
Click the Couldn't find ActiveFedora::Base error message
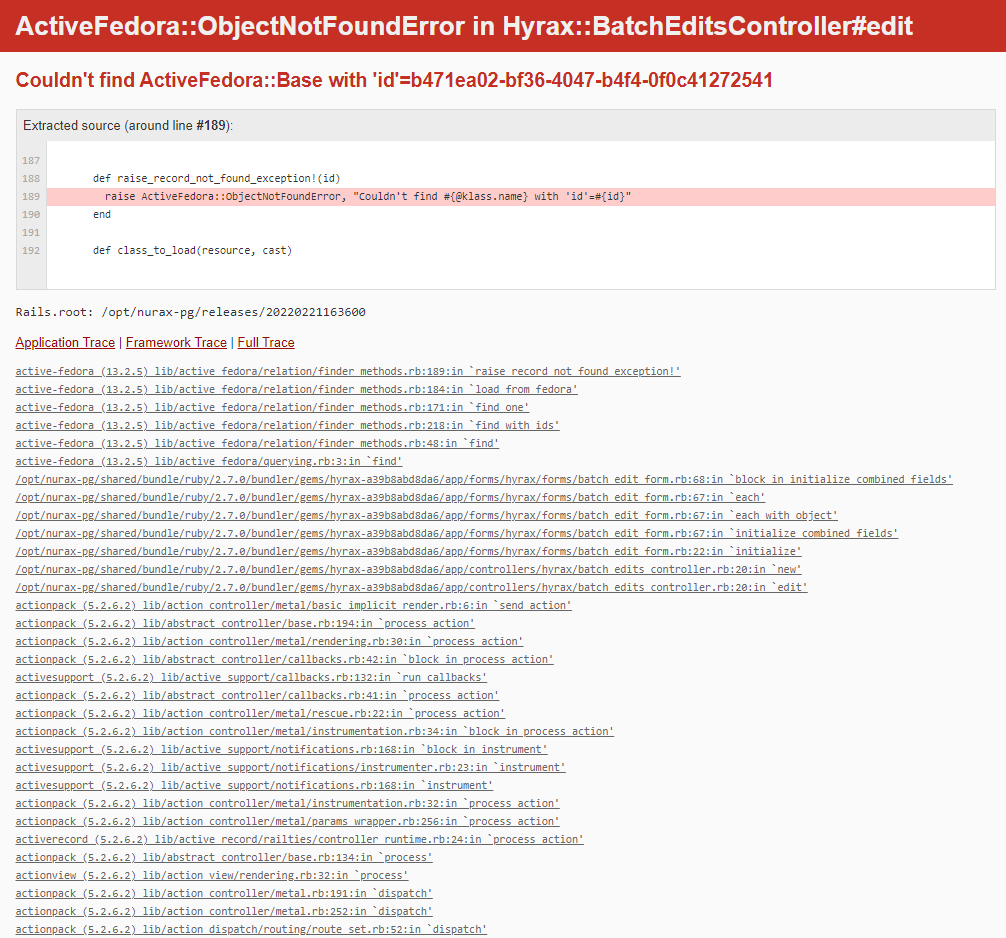coord(394,80)
